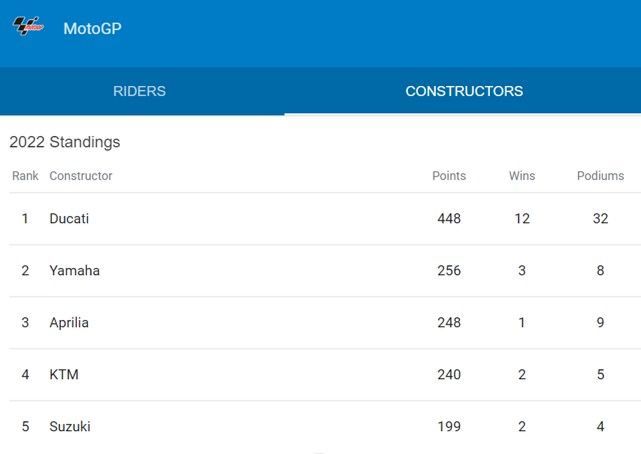This screenshot has width=641, height=454.
Task: Click Ducati's 448 points value
Action: click(x=449, y=218)
